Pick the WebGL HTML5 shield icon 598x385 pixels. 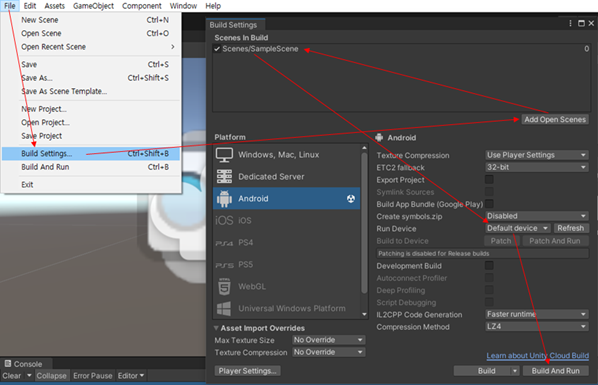point(224,287)
